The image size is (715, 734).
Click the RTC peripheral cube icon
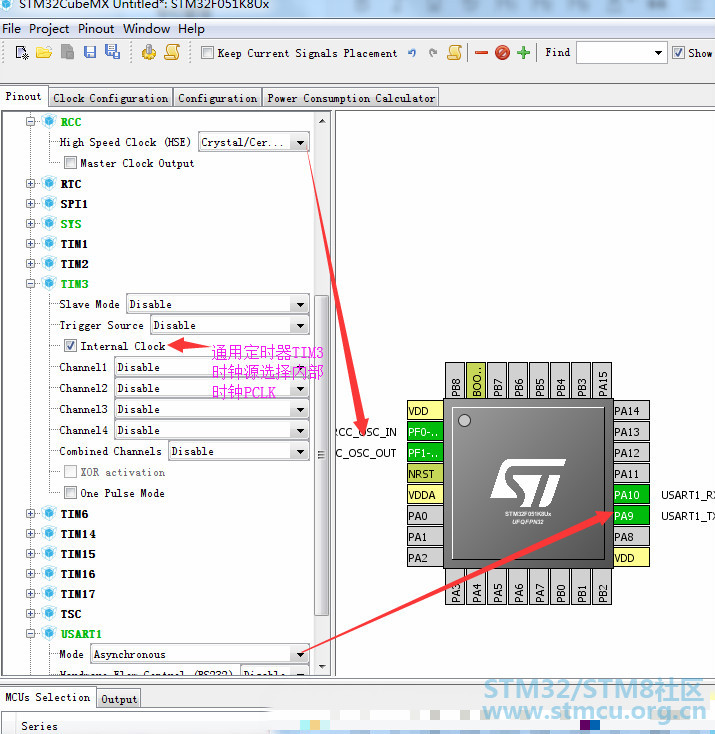tap(49, 184)
